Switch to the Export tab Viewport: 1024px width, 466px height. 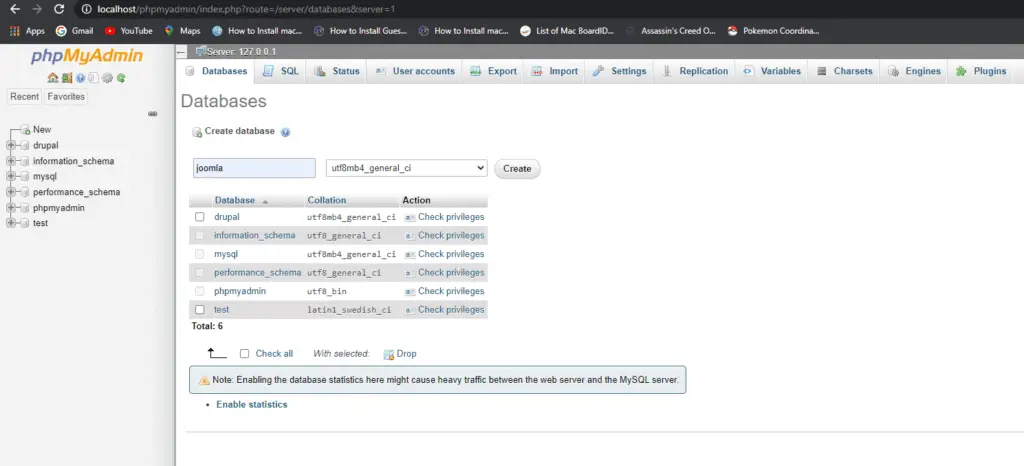(494, 71)
